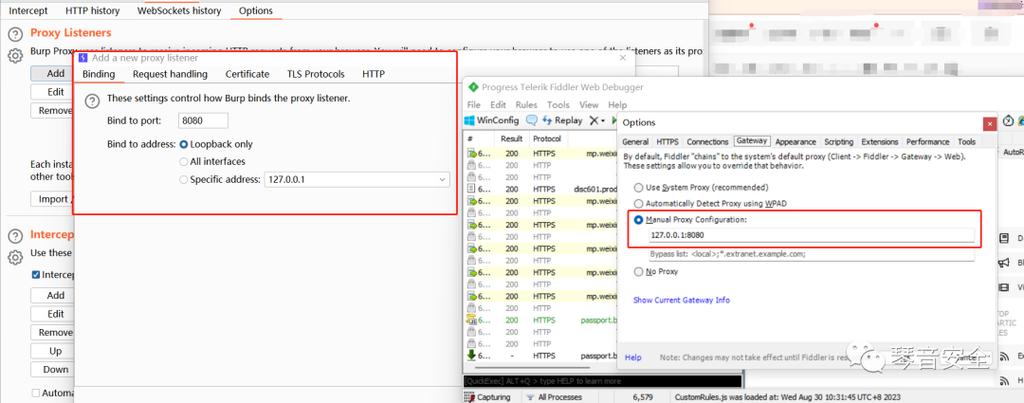The height and width of the screenshot is (403, 1024).
Task: Open the Request handling tab
Action: 170,74
